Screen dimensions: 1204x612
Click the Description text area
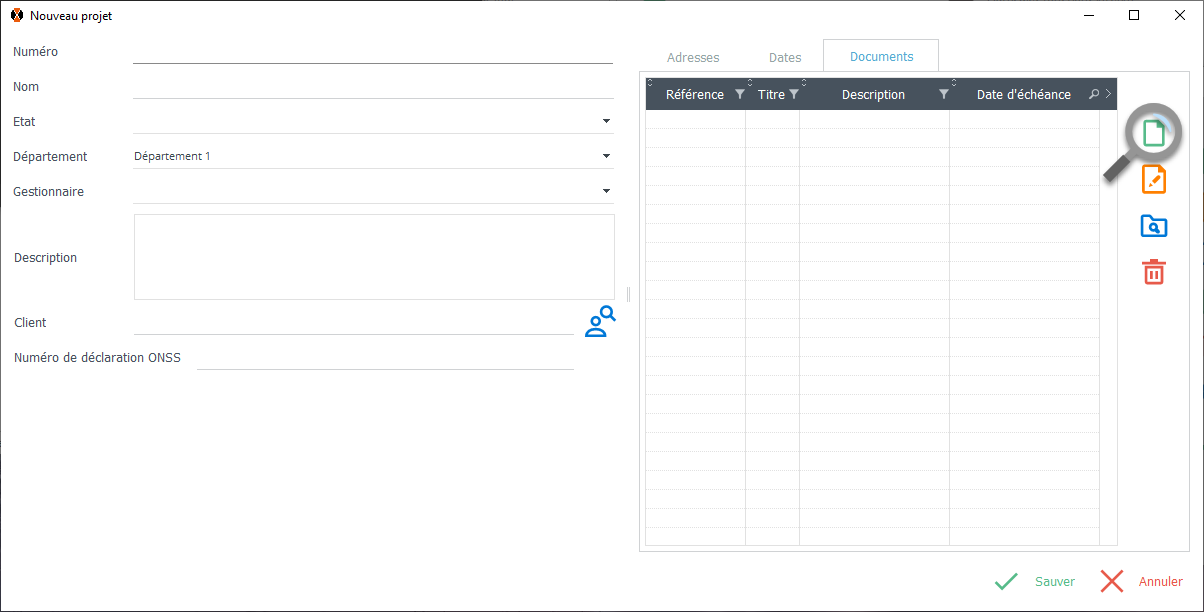[374, 257]
